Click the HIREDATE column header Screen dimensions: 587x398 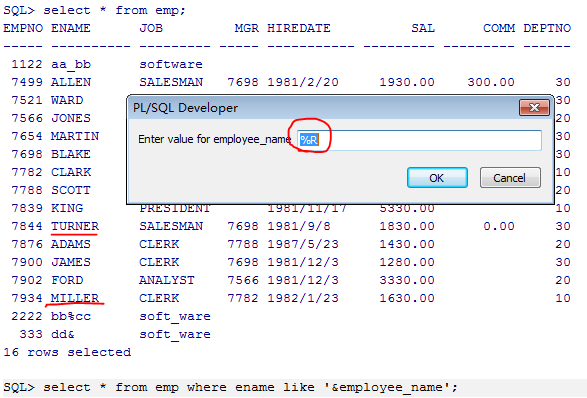[299, 28]
